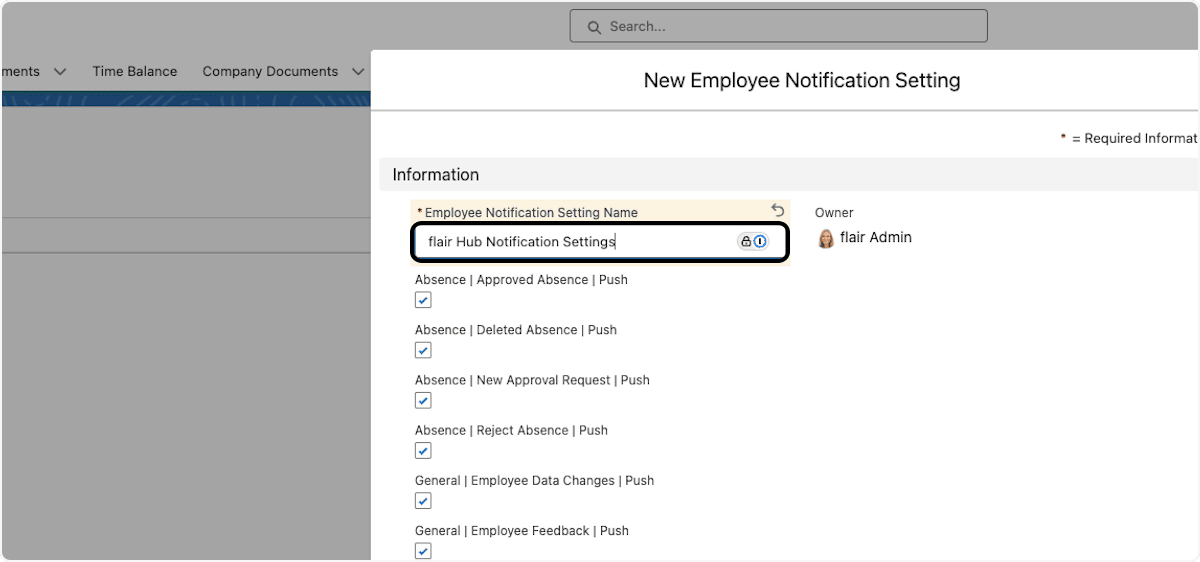Open the Company Documents tab
This screenshot has width=1200, height=562.
[x=270, y=72]
